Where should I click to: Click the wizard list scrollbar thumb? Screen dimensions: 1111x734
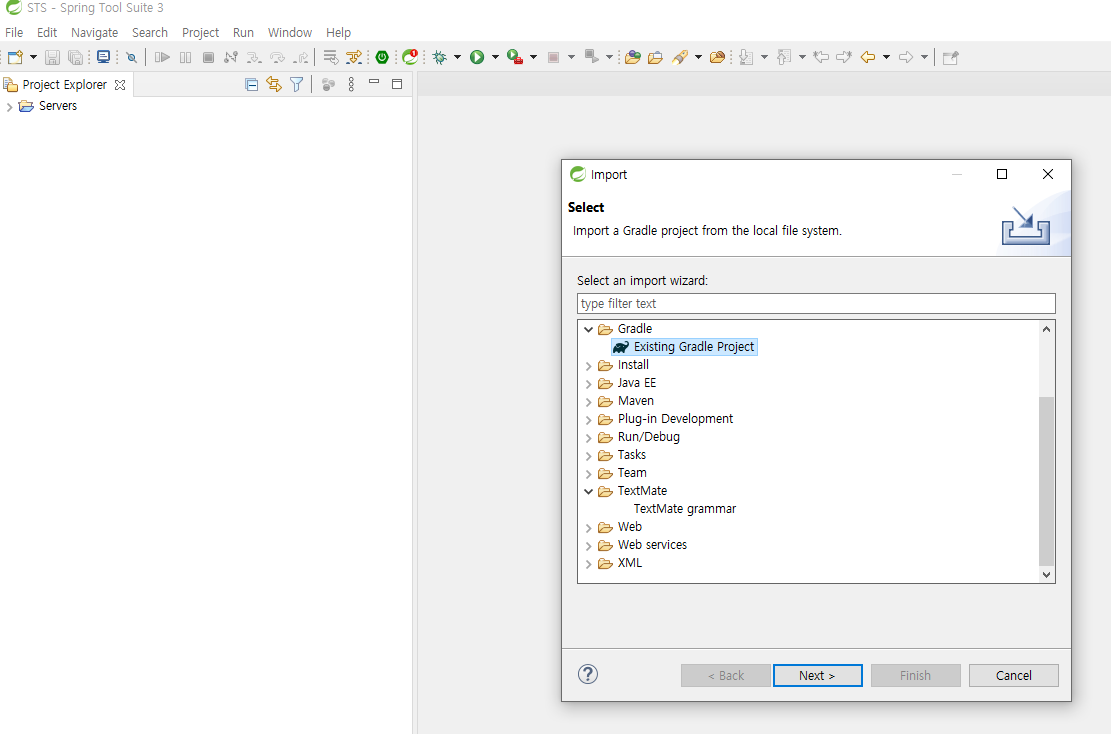tap(1047, 481)
